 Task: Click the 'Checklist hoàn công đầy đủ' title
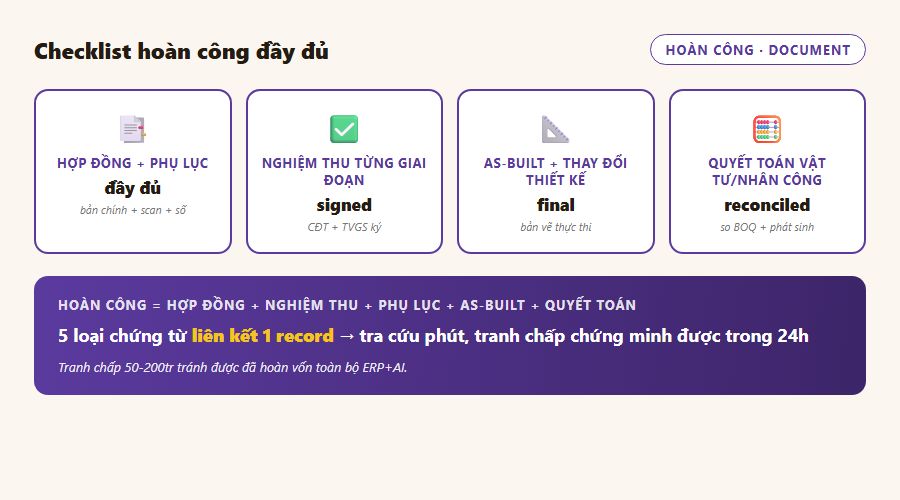[181, 52]
